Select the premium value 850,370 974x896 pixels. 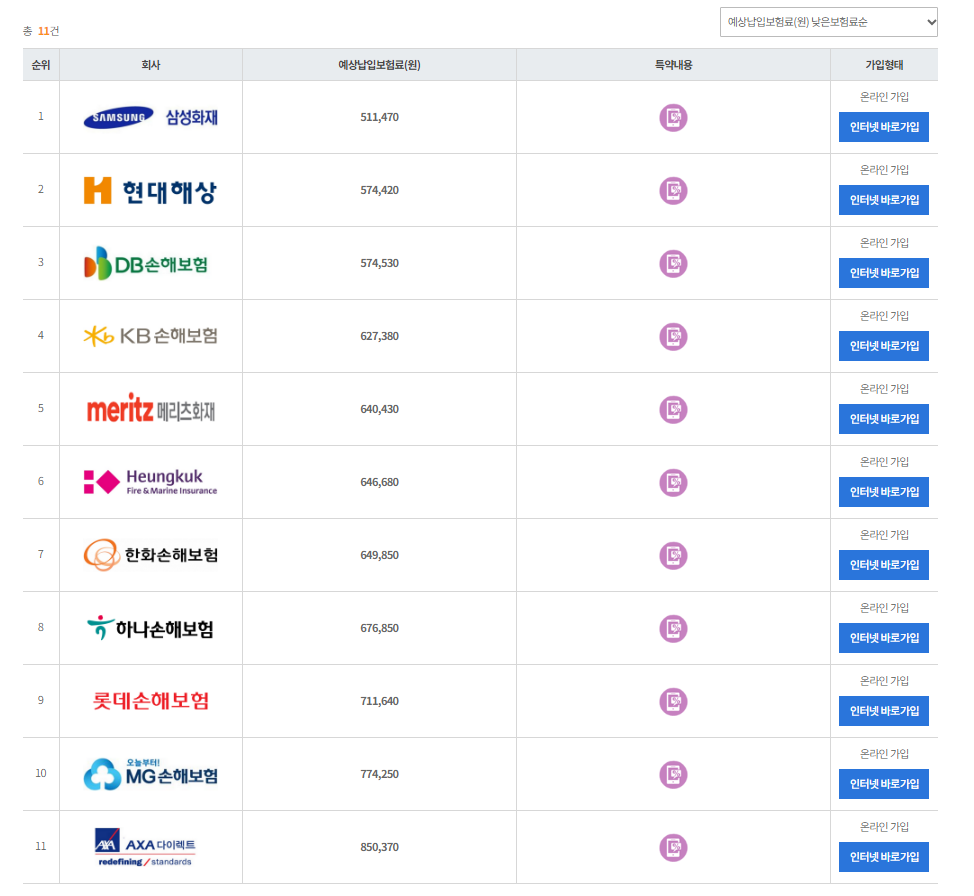pos(379,848)
